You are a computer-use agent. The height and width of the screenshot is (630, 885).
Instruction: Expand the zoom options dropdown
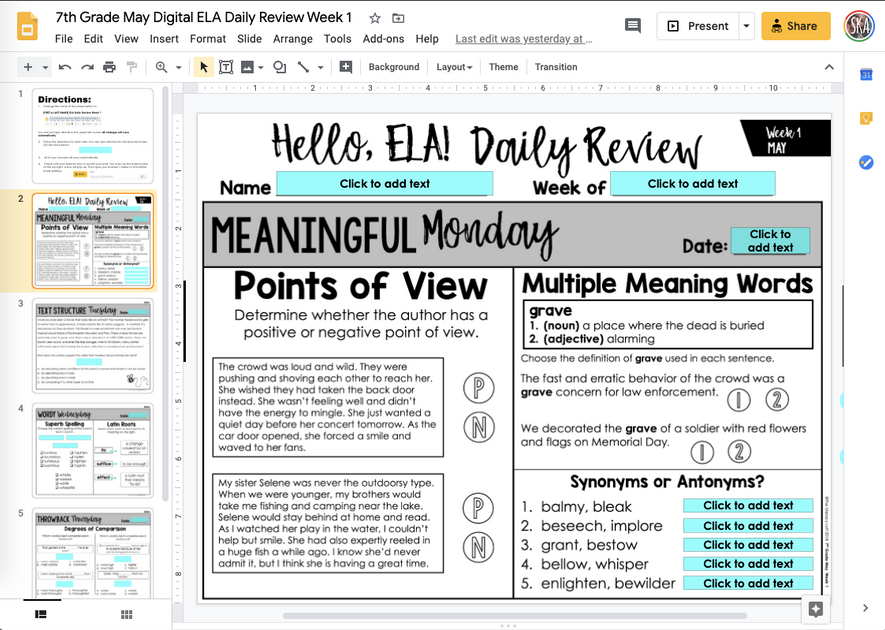click(179, 67)
